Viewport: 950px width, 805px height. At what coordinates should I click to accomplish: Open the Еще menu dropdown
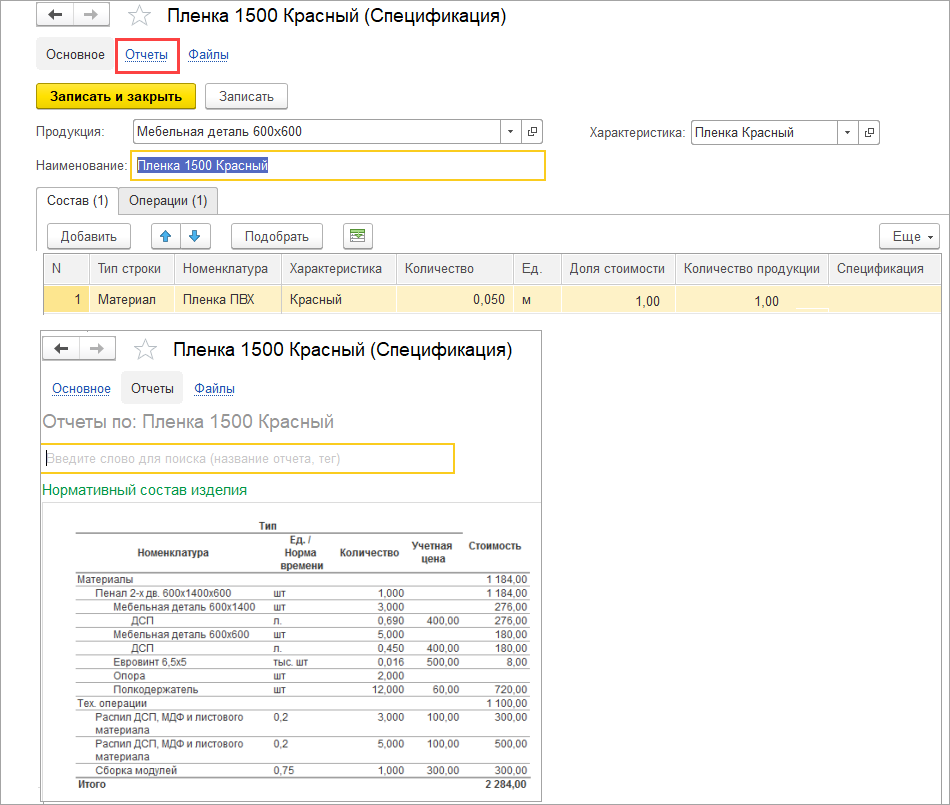coord(908,236)
